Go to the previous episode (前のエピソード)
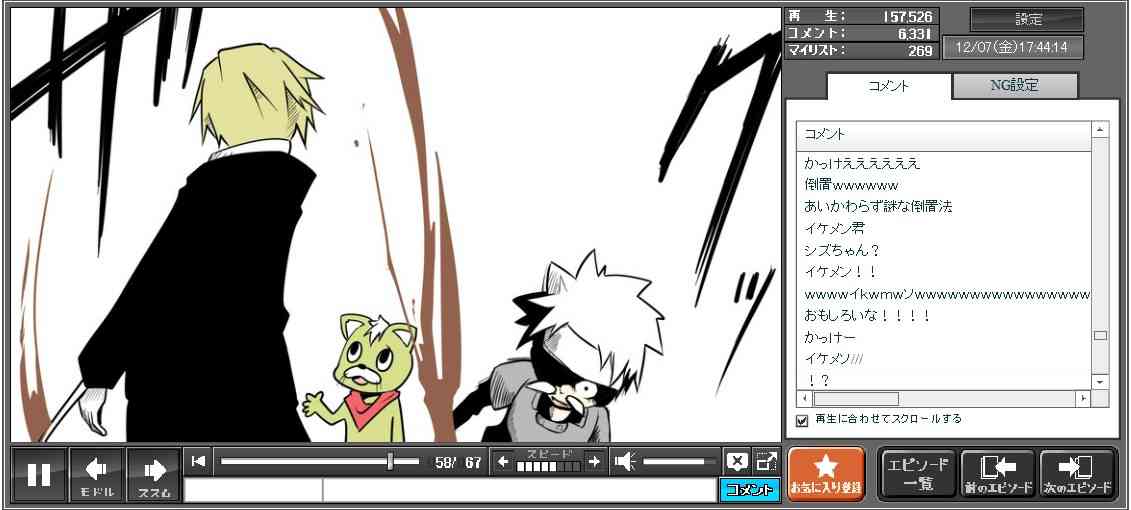 (997, 473)
